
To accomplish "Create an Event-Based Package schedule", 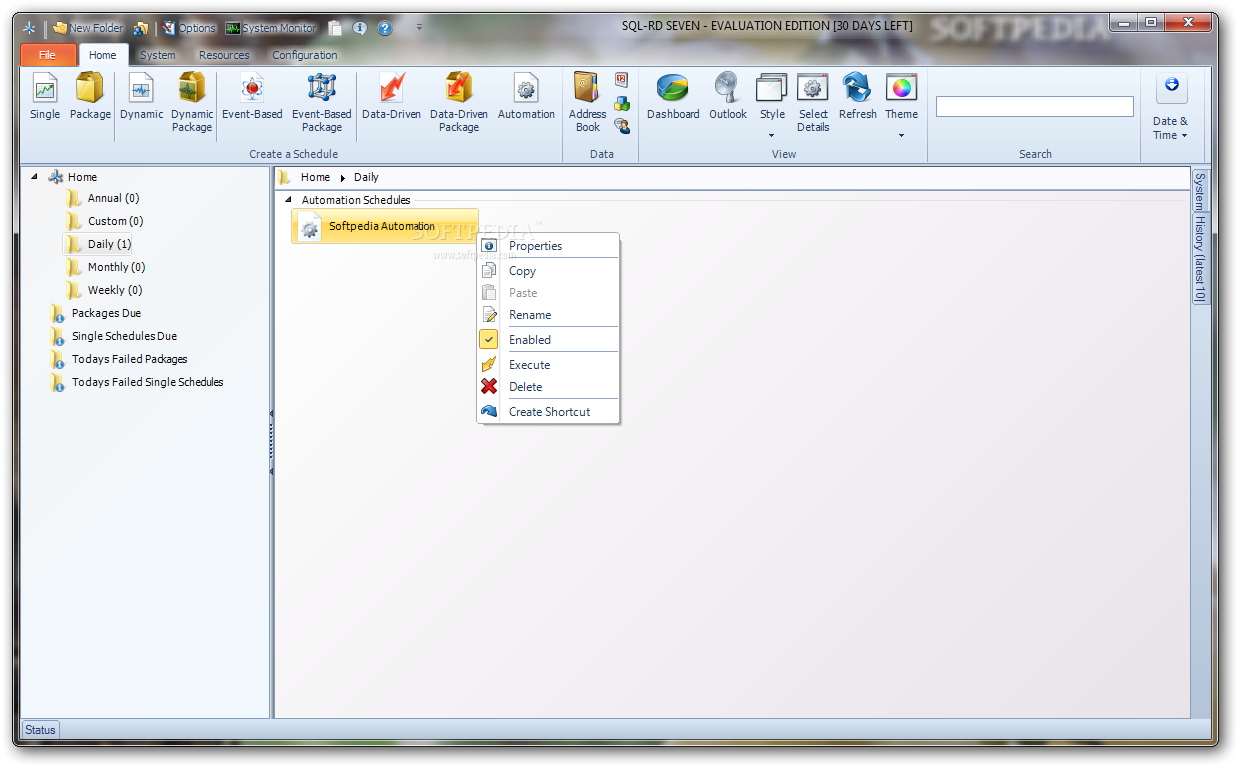I will pos(322,103).
